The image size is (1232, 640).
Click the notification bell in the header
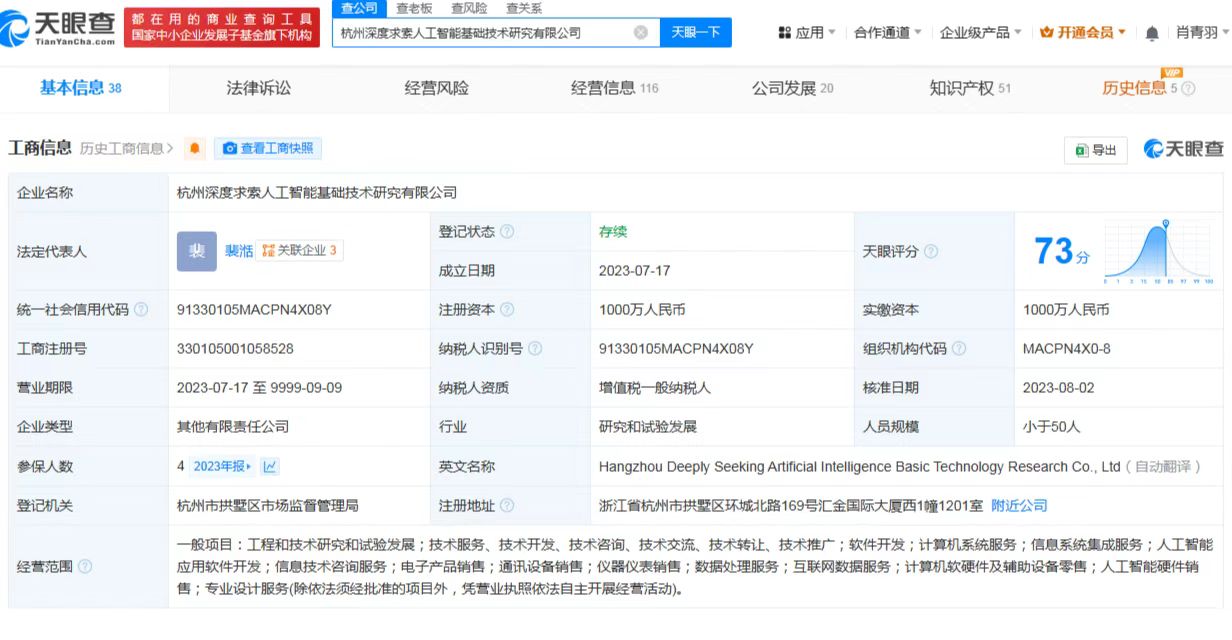[1152, 33]
